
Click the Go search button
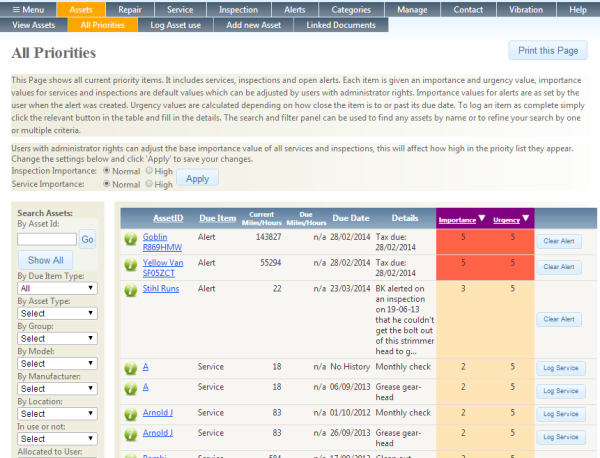pos(87,240)
